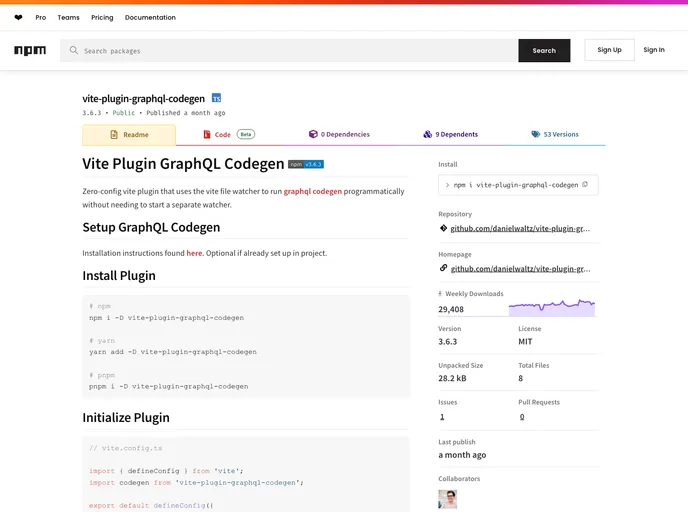Open the pull requests count link

point(522,417)
